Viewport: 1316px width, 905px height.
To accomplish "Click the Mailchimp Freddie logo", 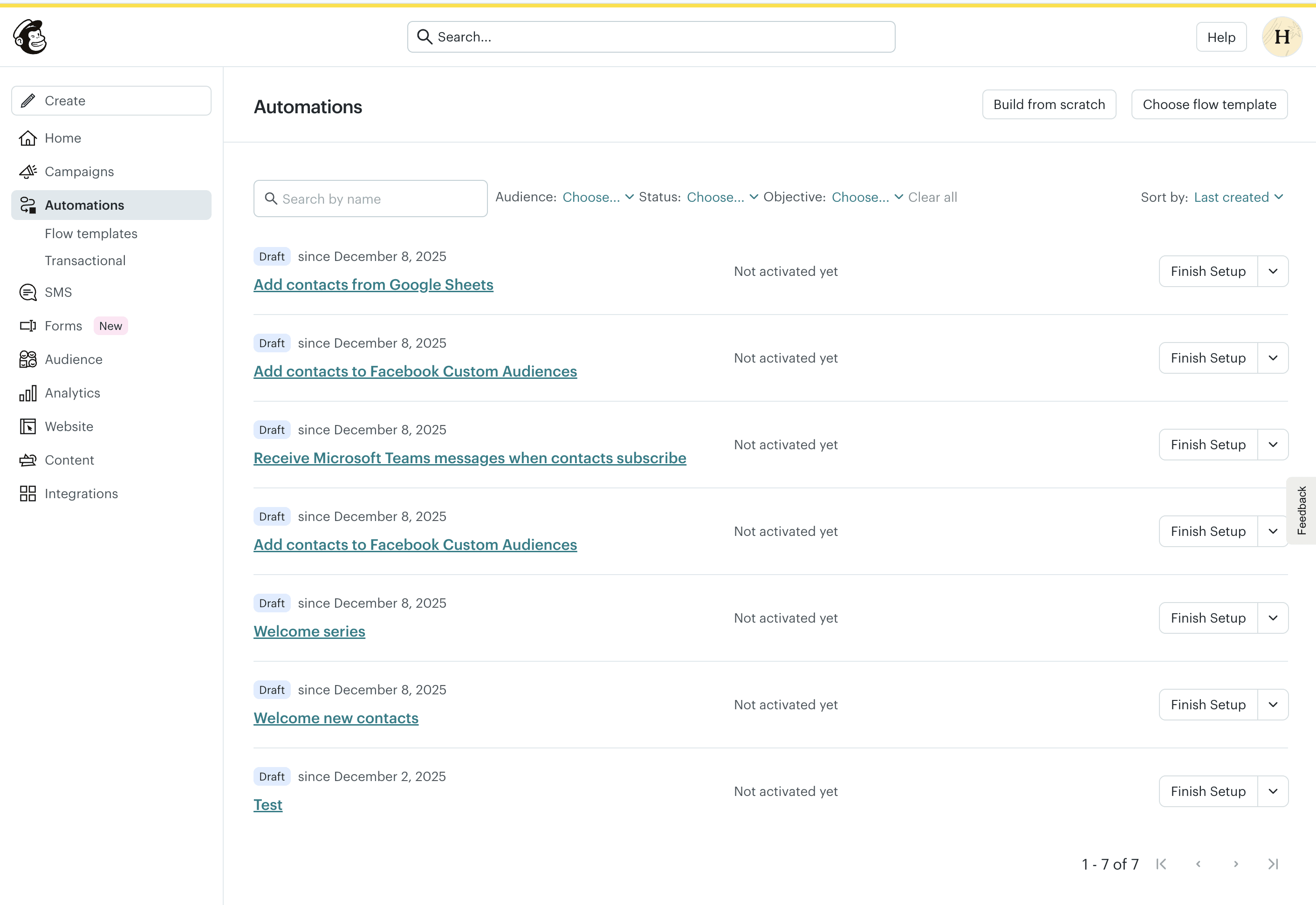I will click(x=30, y=37).
